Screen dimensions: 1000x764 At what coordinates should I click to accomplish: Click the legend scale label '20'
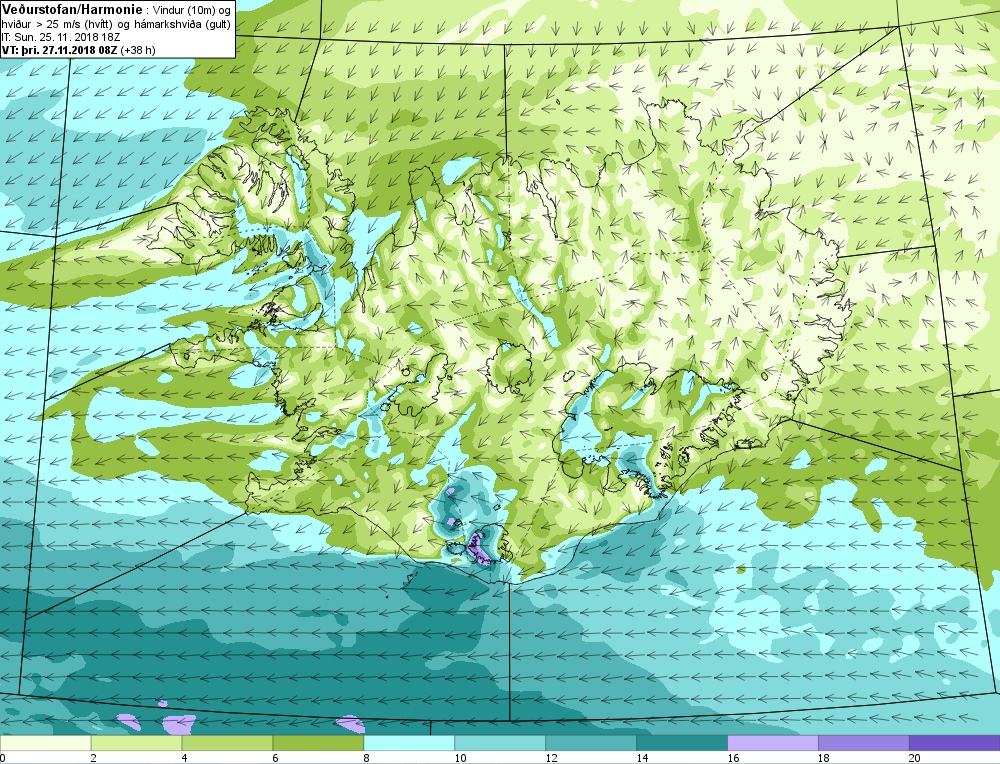point(915,758)
